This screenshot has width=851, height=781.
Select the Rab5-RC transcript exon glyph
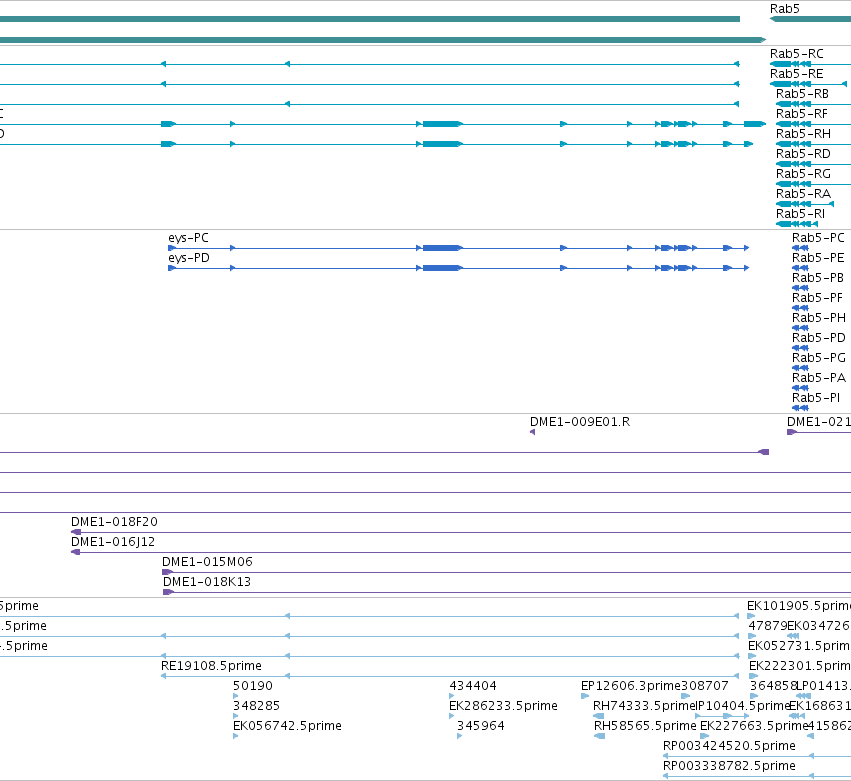(790, 64)
